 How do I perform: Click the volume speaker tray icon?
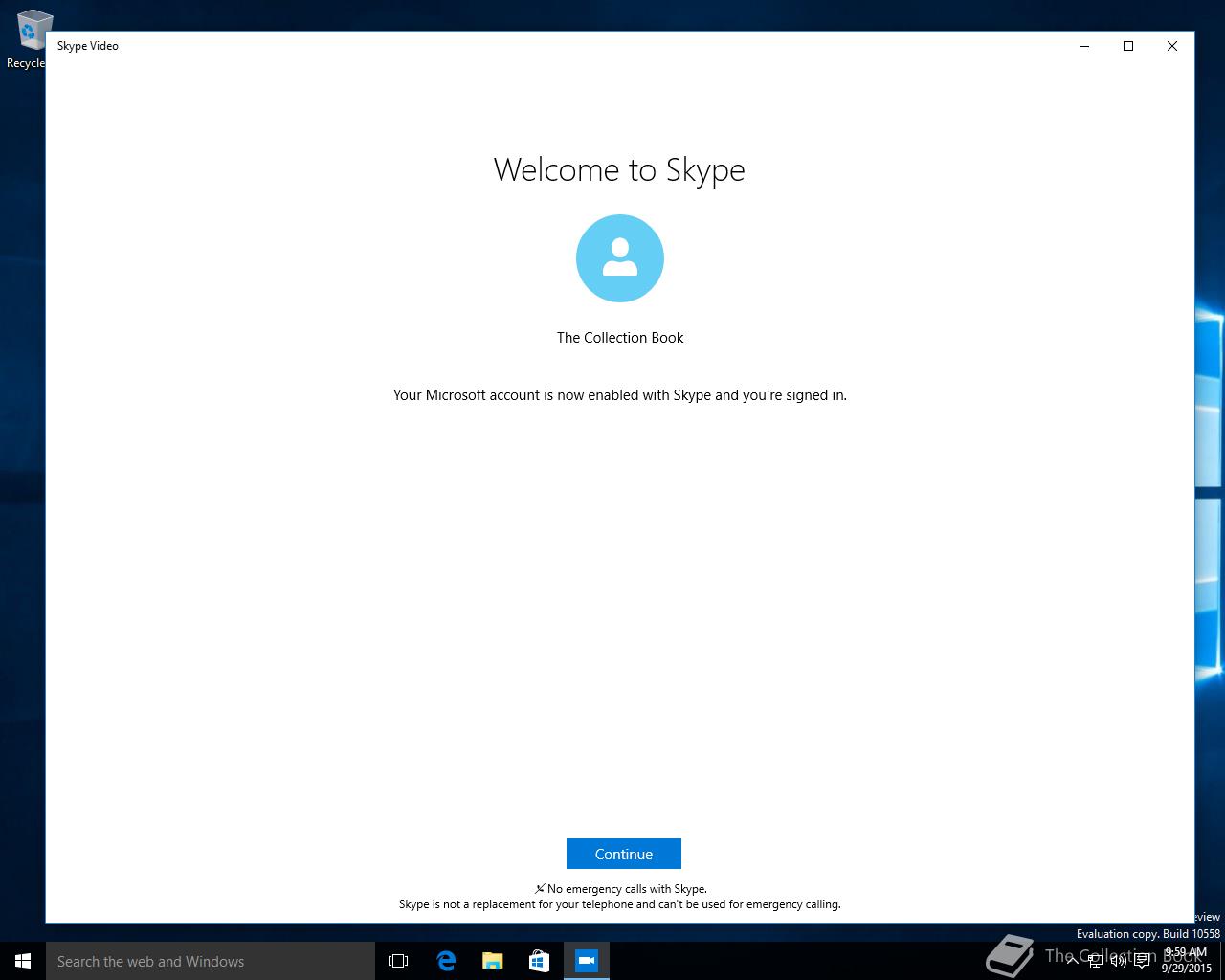[x=1119, y=961]
